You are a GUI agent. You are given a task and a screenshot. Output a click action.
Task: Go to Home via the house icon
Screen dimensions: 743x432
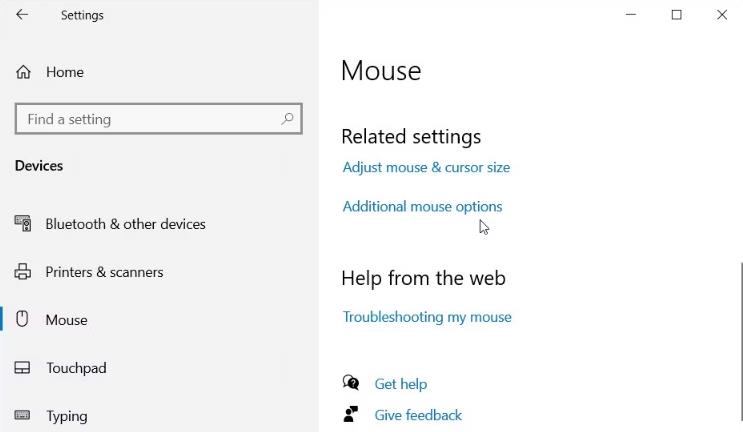(23, 72)
